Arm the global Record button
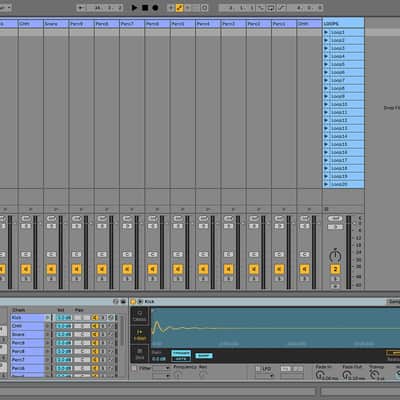 pos(155,7)
